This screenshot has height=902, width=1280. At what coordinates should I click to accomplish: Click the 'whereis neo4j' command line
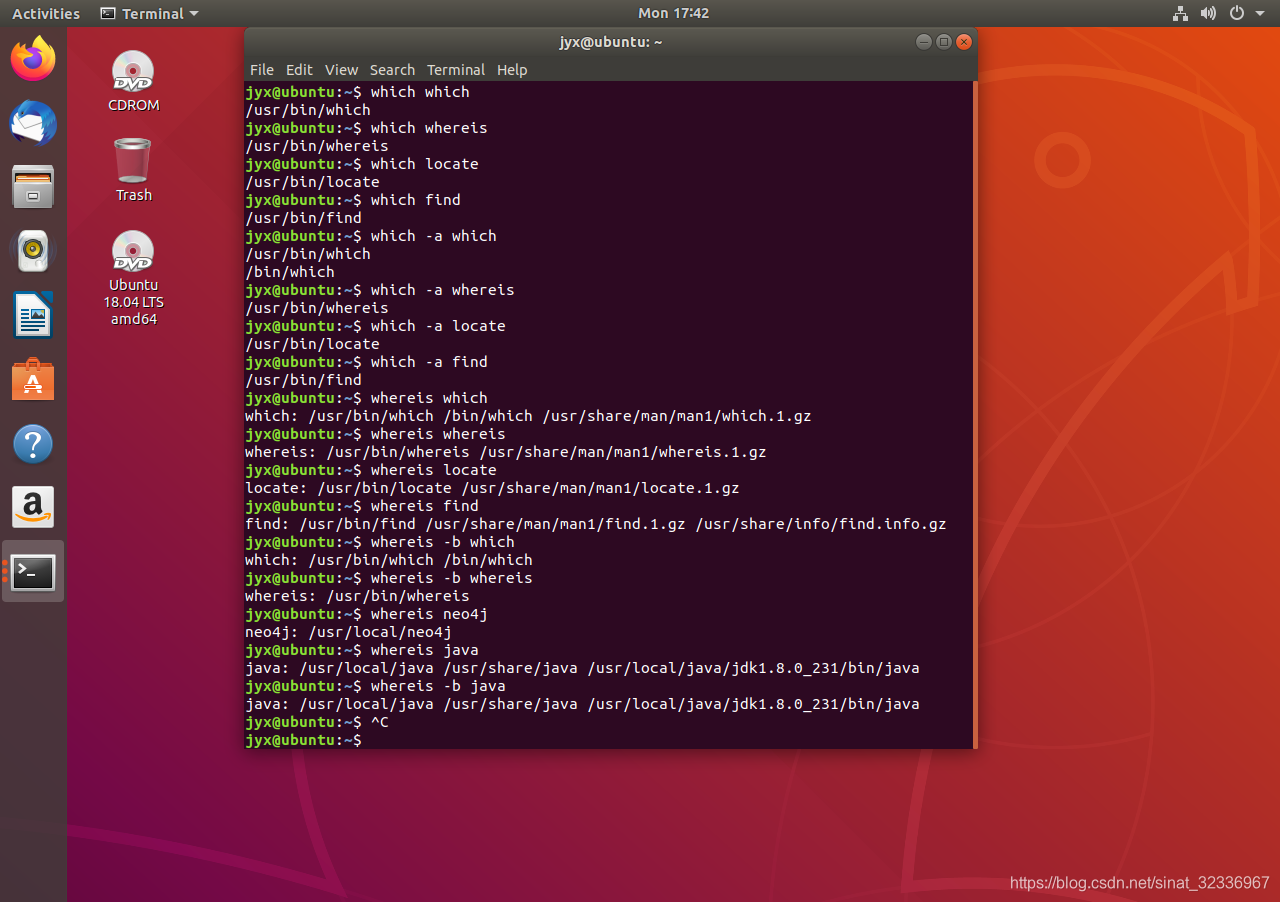click(x=366, y=614)
